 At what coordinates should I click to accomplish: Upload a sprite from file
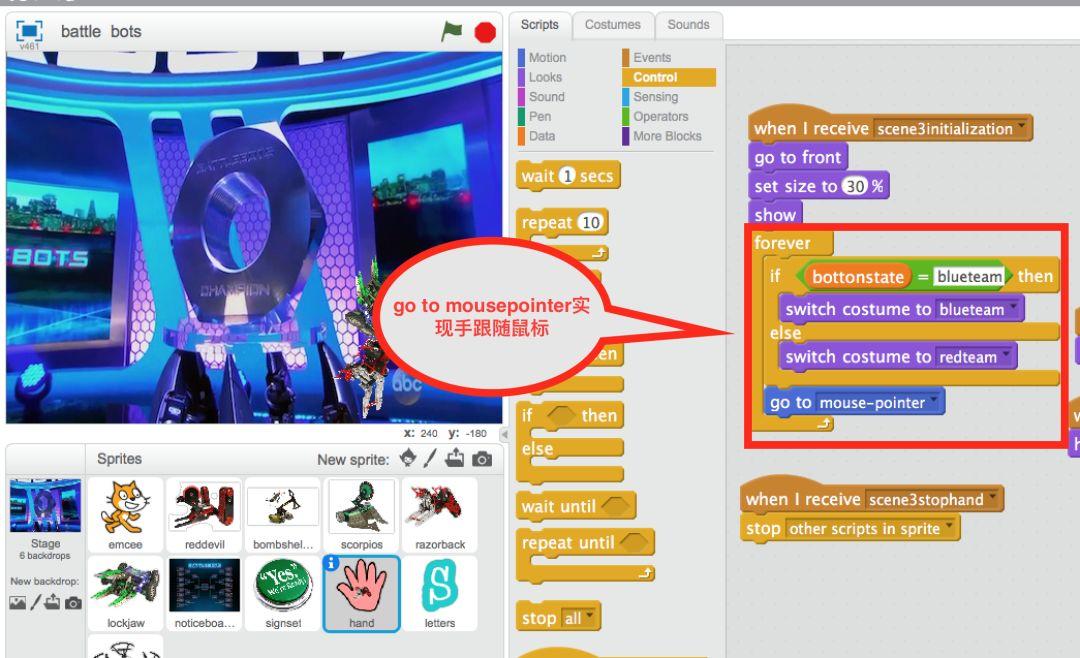pyautogui.click(x=455, y=458)
